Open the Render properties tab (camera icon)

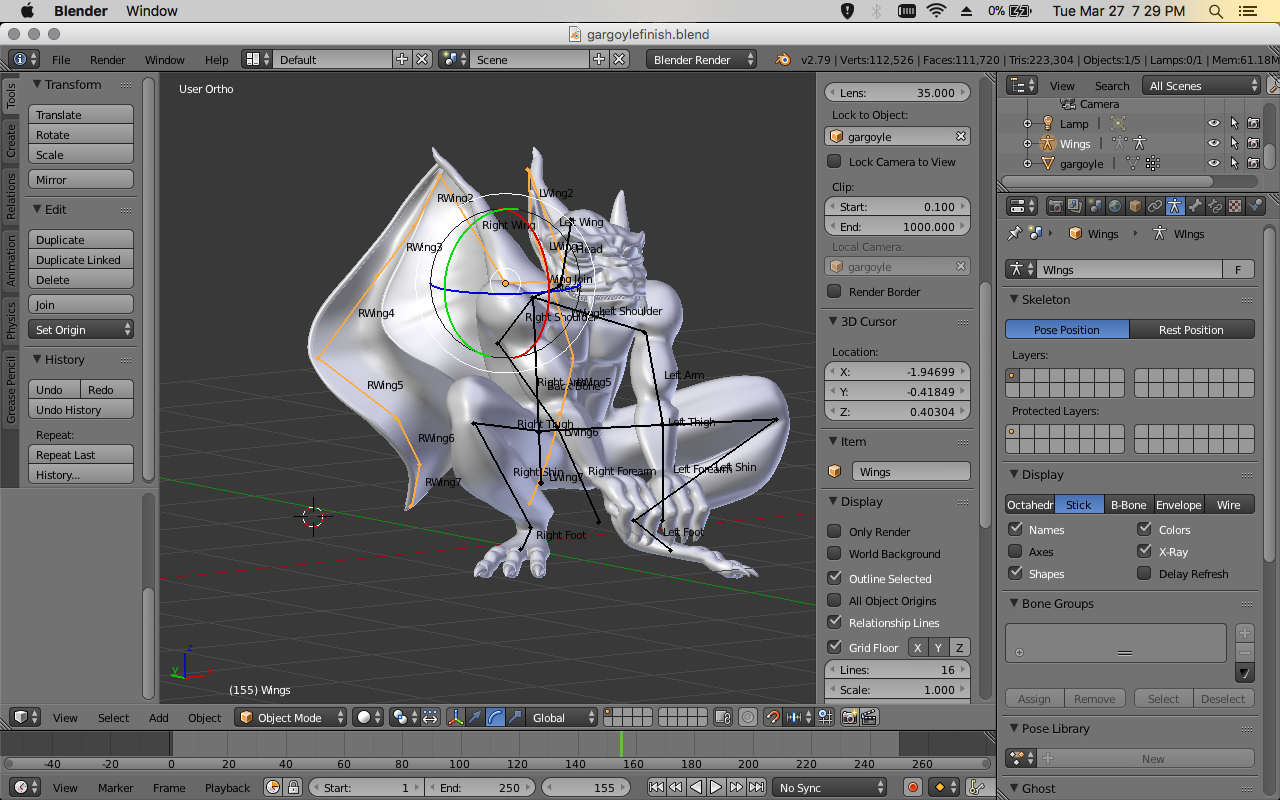1055,206
